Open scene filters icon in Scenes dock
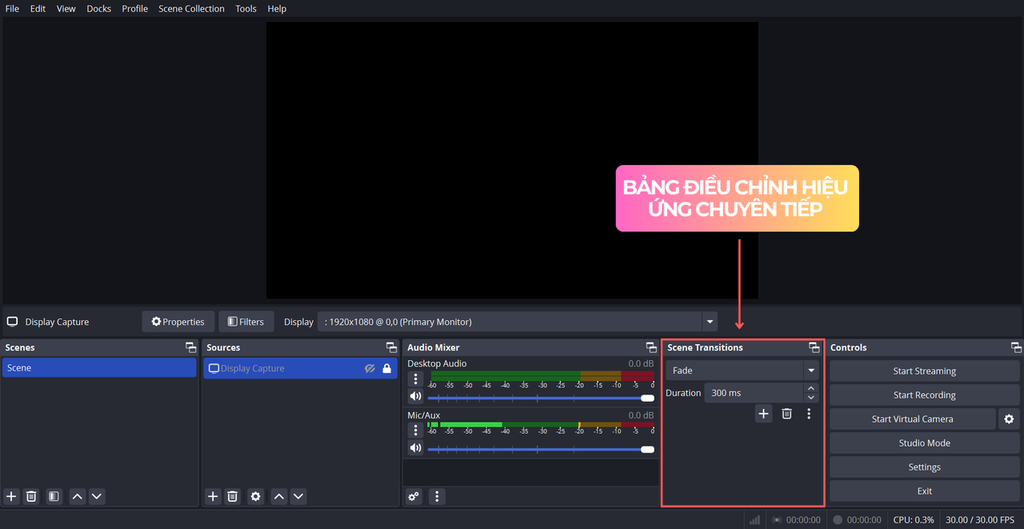Screen dimensions: 1024x529 [54, 496]
